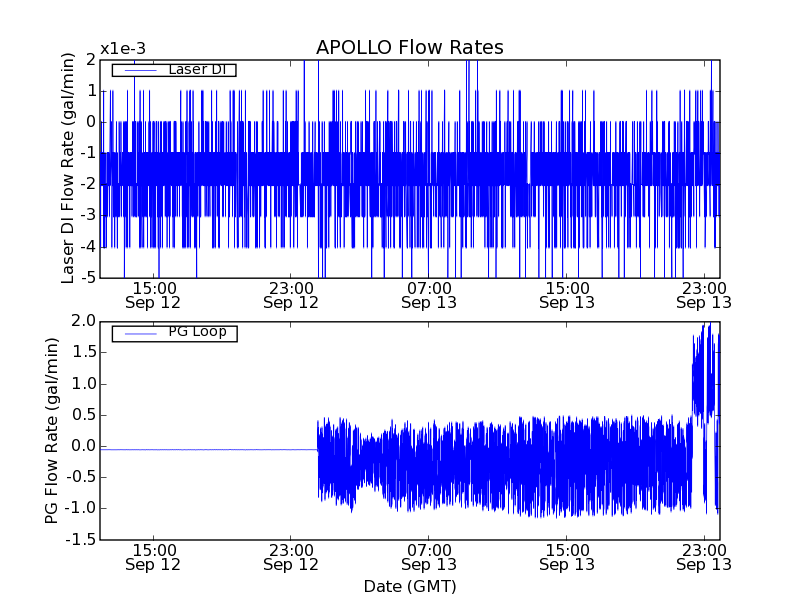Click the Date (GMT) x-axis label
The height and width of the screenshot is (600, 800).
(409, 586)
